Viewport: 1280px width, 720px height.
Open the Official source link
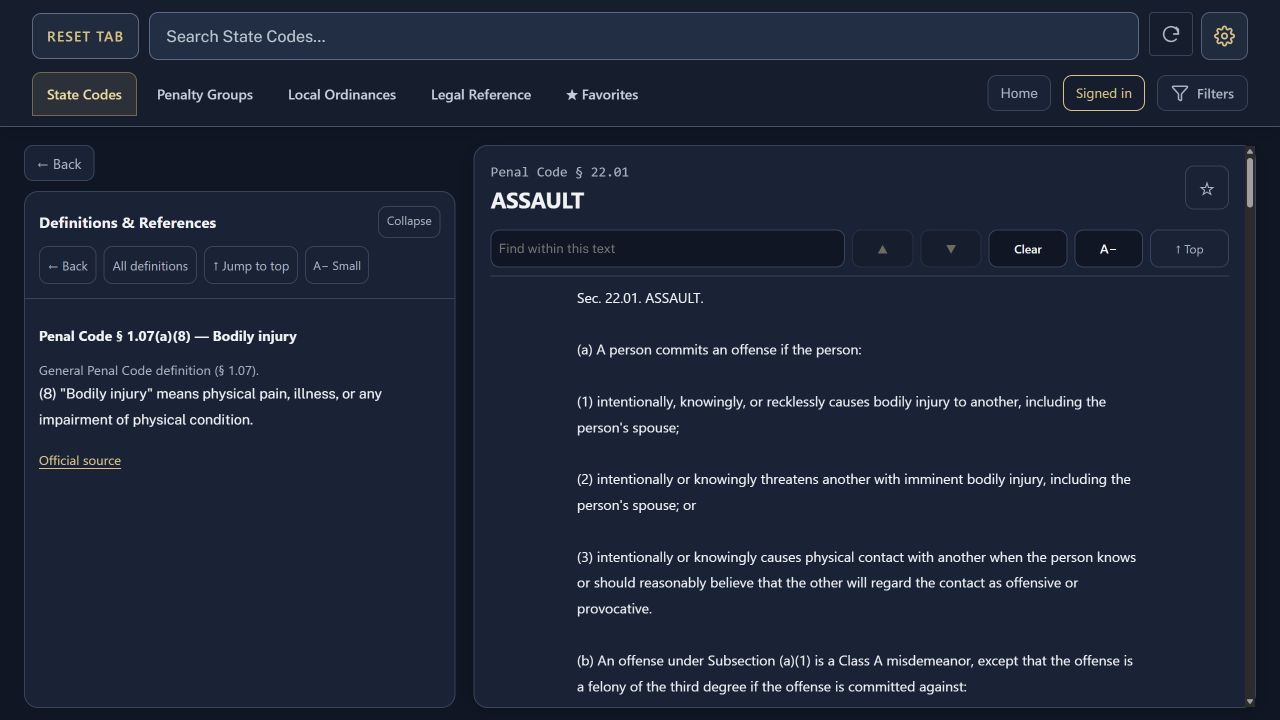pos(80,461)
